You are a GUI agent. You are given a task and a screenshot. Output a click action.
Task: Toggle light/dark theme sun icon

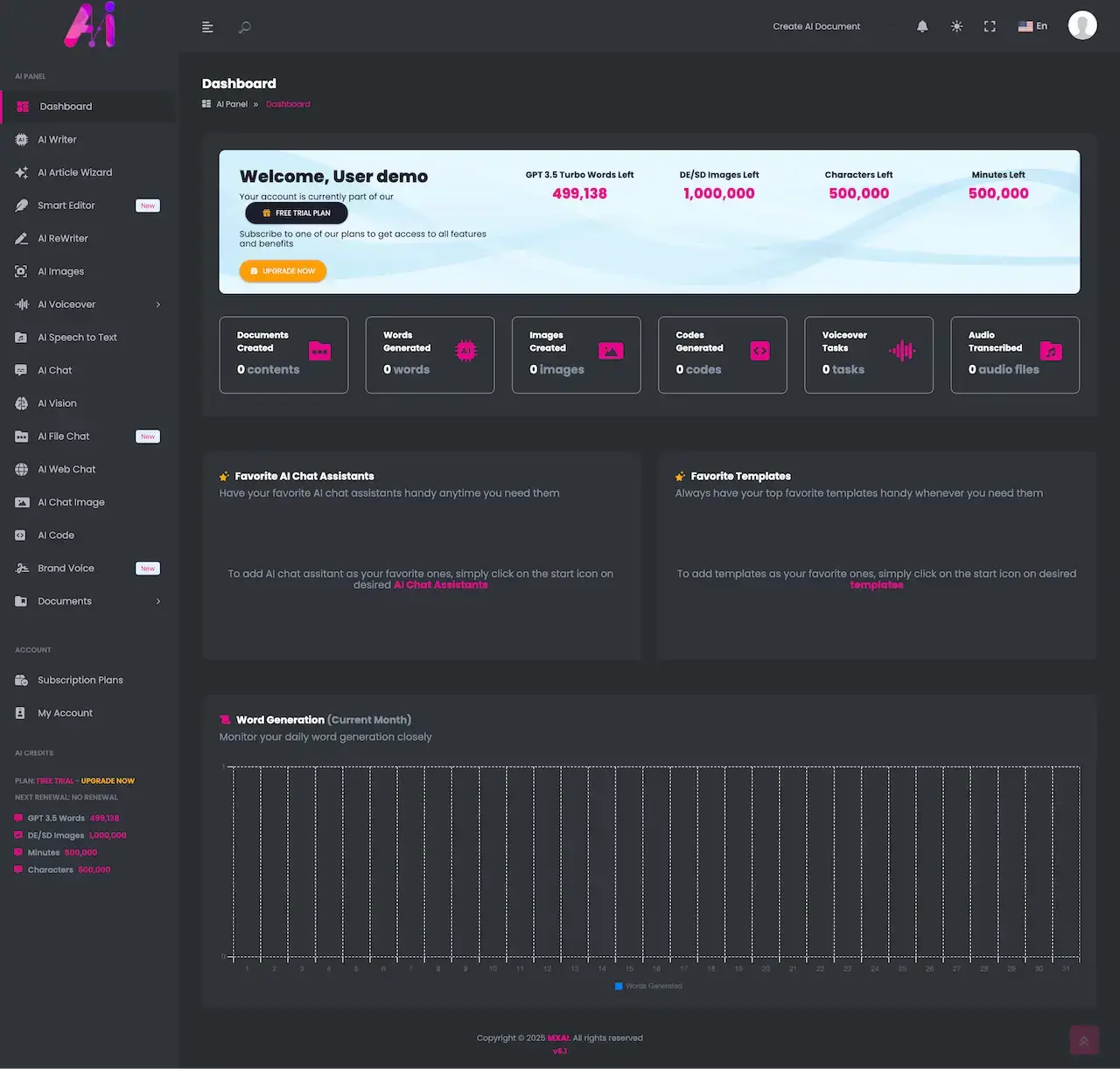[956, 26]
